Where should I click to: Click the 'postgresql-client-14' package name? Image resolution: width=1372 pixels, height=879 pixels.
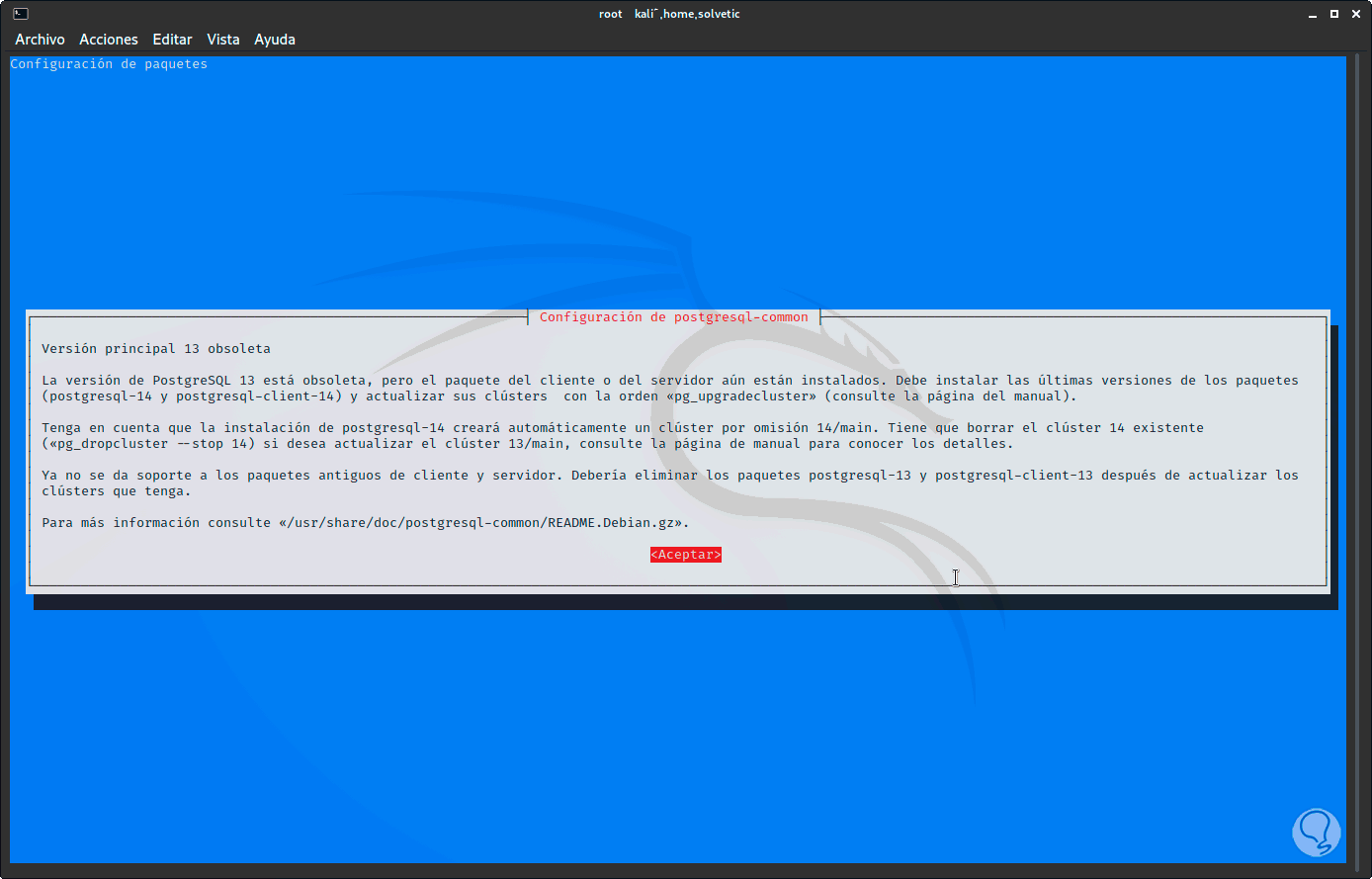(255, 396)
